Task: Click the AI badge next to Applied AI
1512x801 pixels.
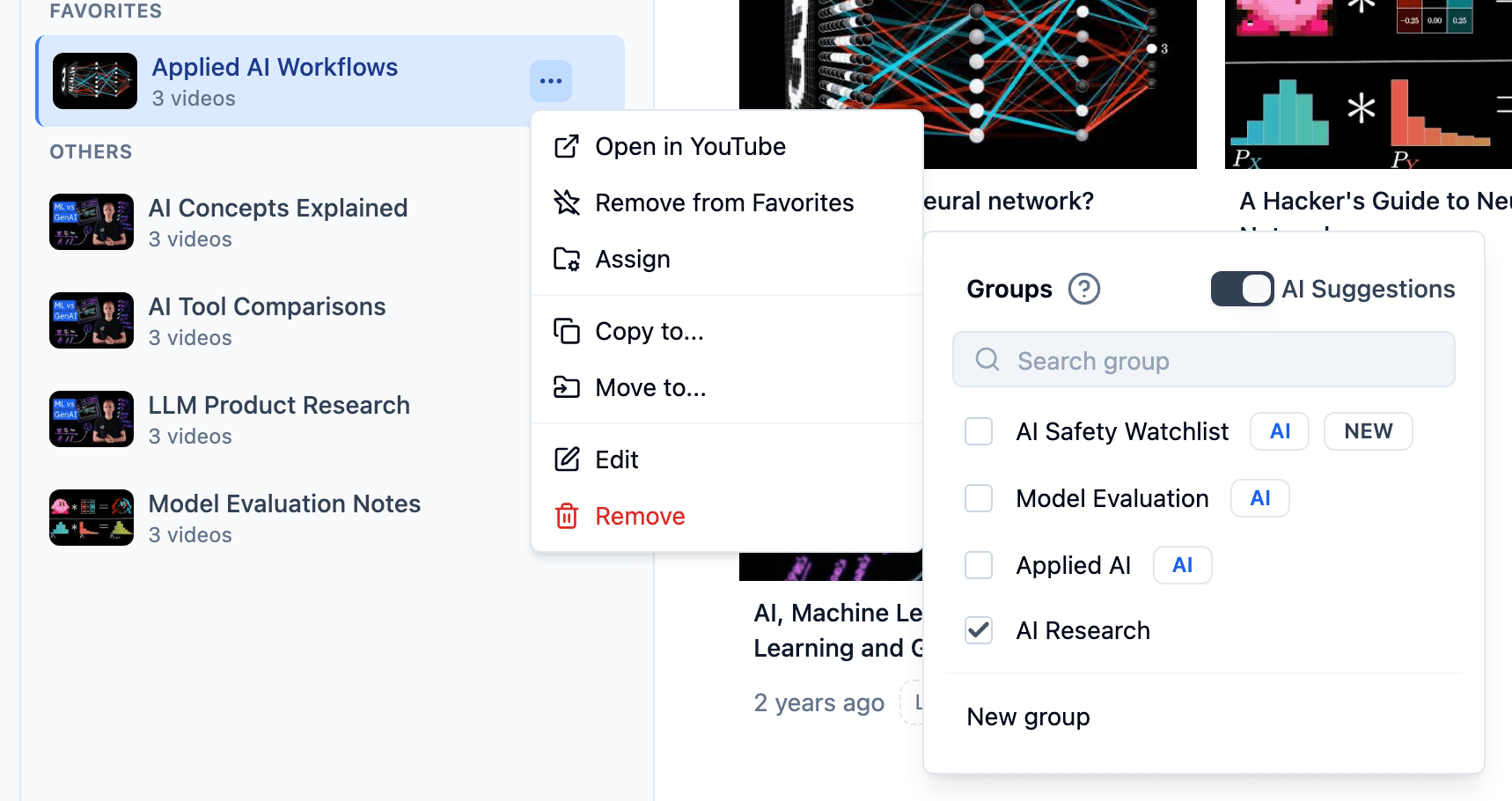Action: pyautogui.click(x=1183, y=565)
